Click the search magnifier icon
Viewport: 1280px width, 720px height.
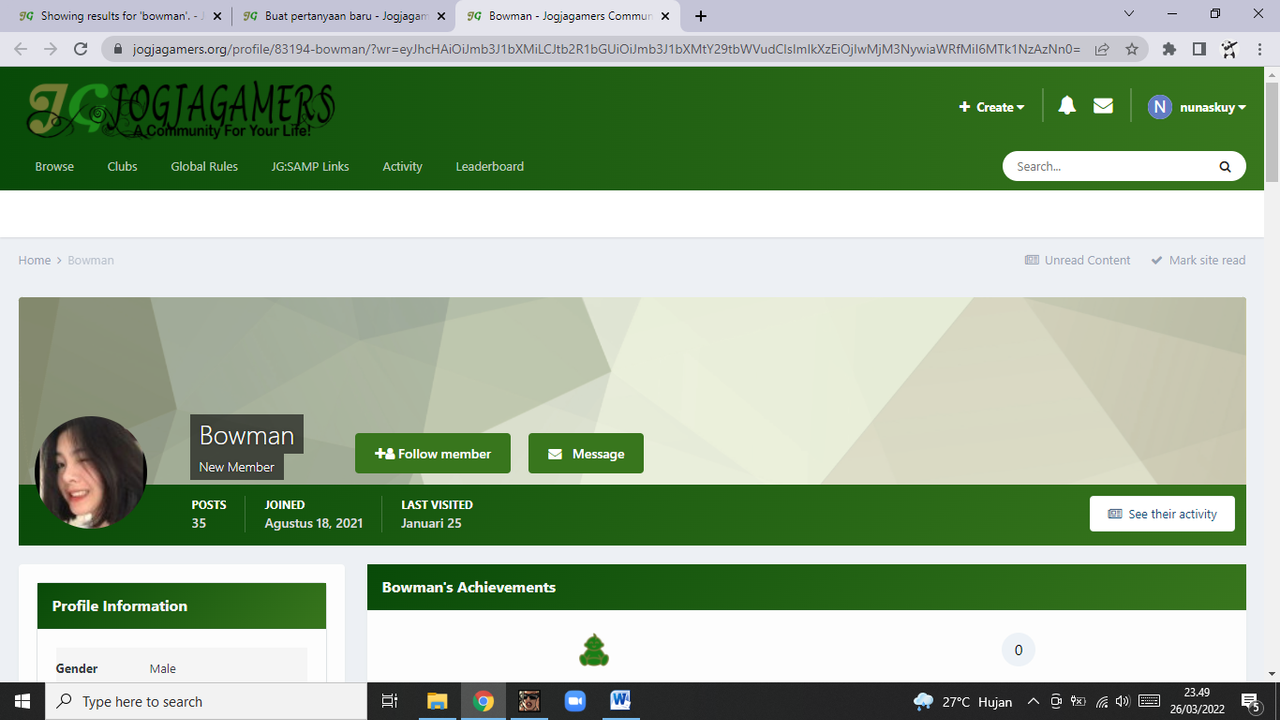[1225, 167]
